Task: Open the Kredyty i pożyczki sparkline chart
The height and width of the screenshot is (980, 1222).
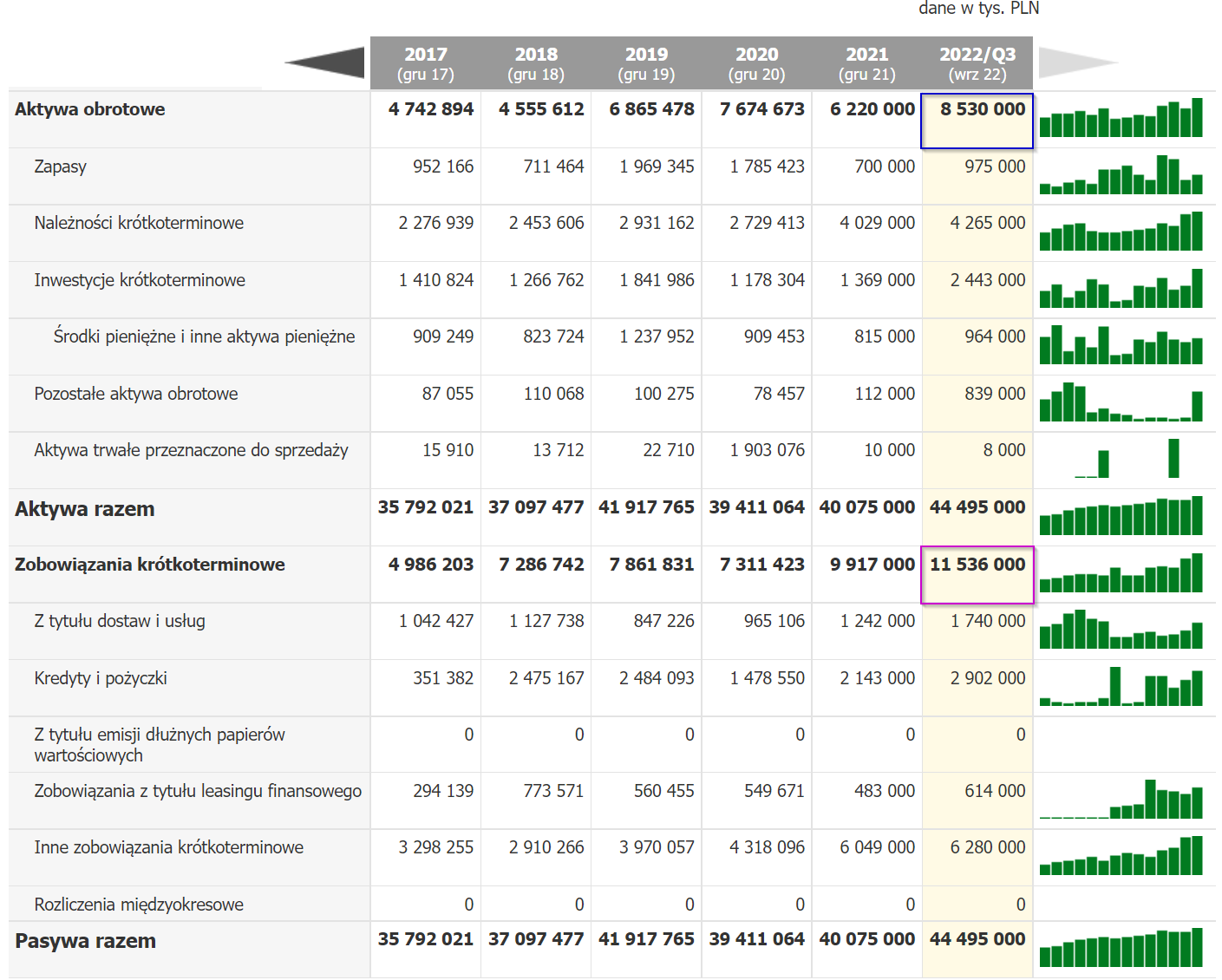Action: point(1121,686)
